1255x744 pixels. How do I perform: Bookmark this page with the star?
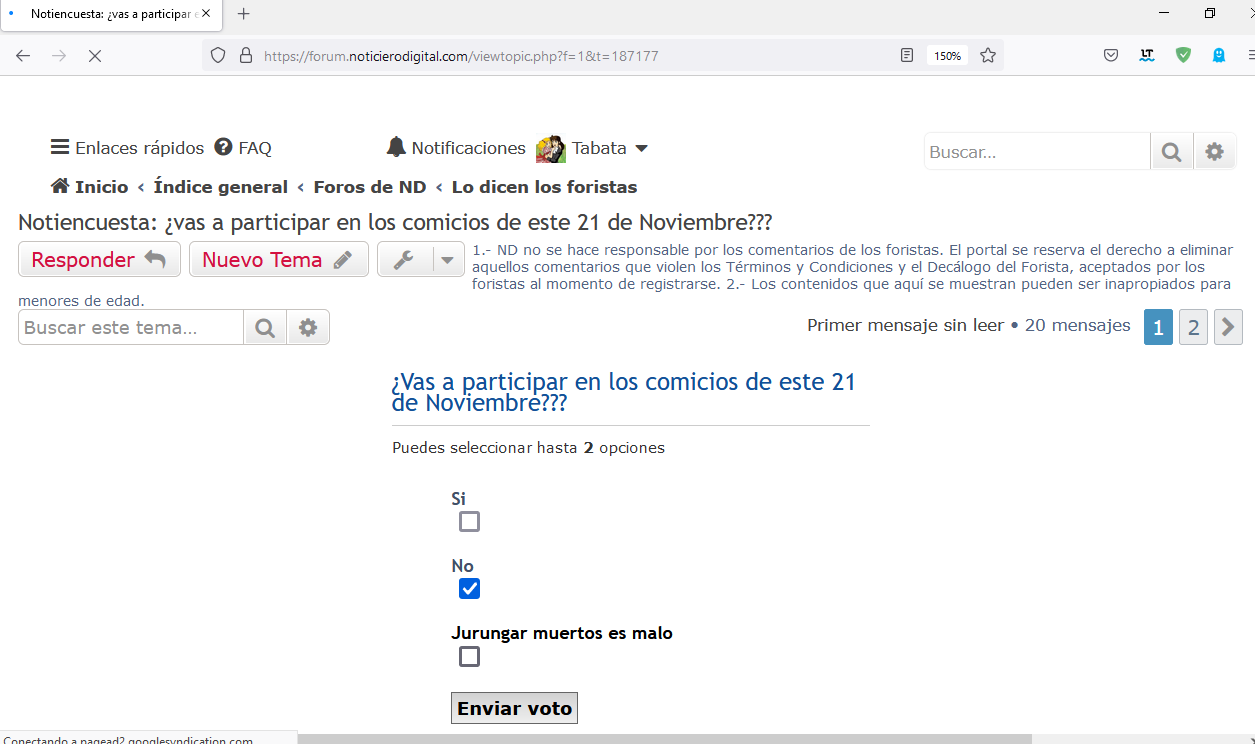coord(988,56)
